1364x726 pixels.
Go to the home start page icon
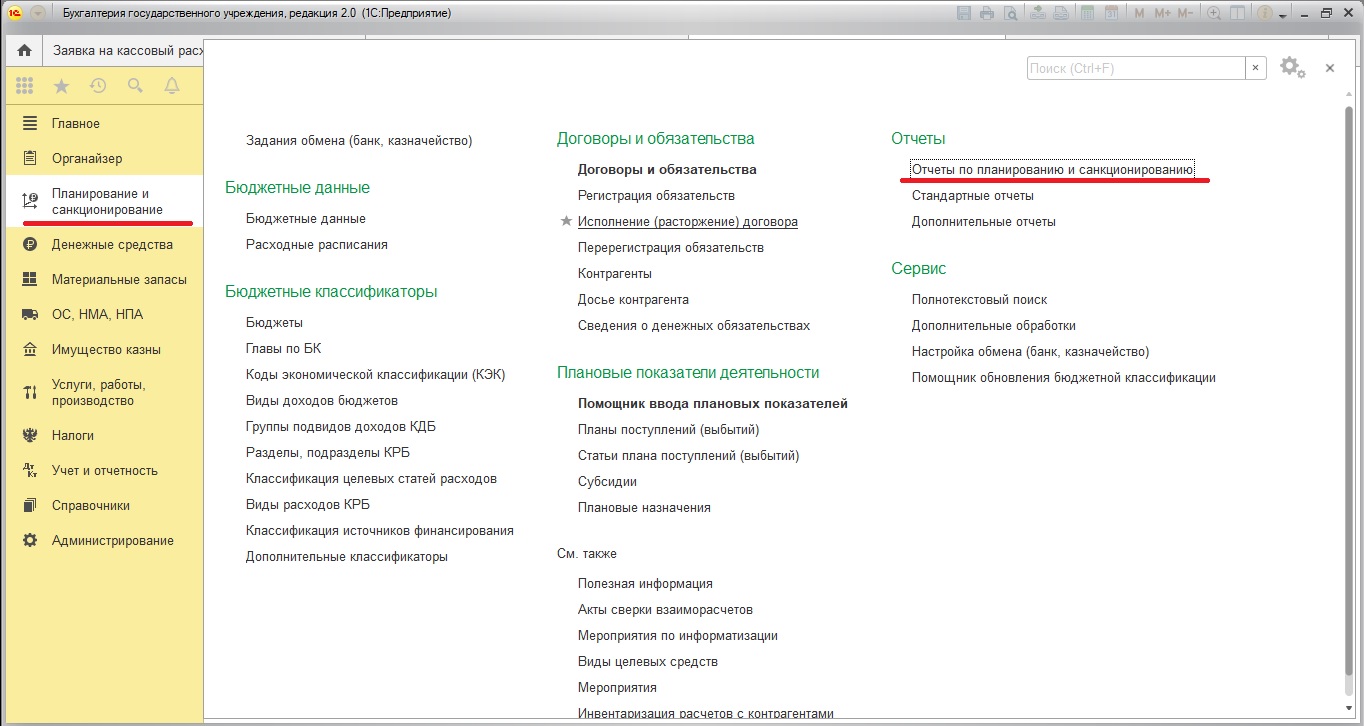point(24,51)
